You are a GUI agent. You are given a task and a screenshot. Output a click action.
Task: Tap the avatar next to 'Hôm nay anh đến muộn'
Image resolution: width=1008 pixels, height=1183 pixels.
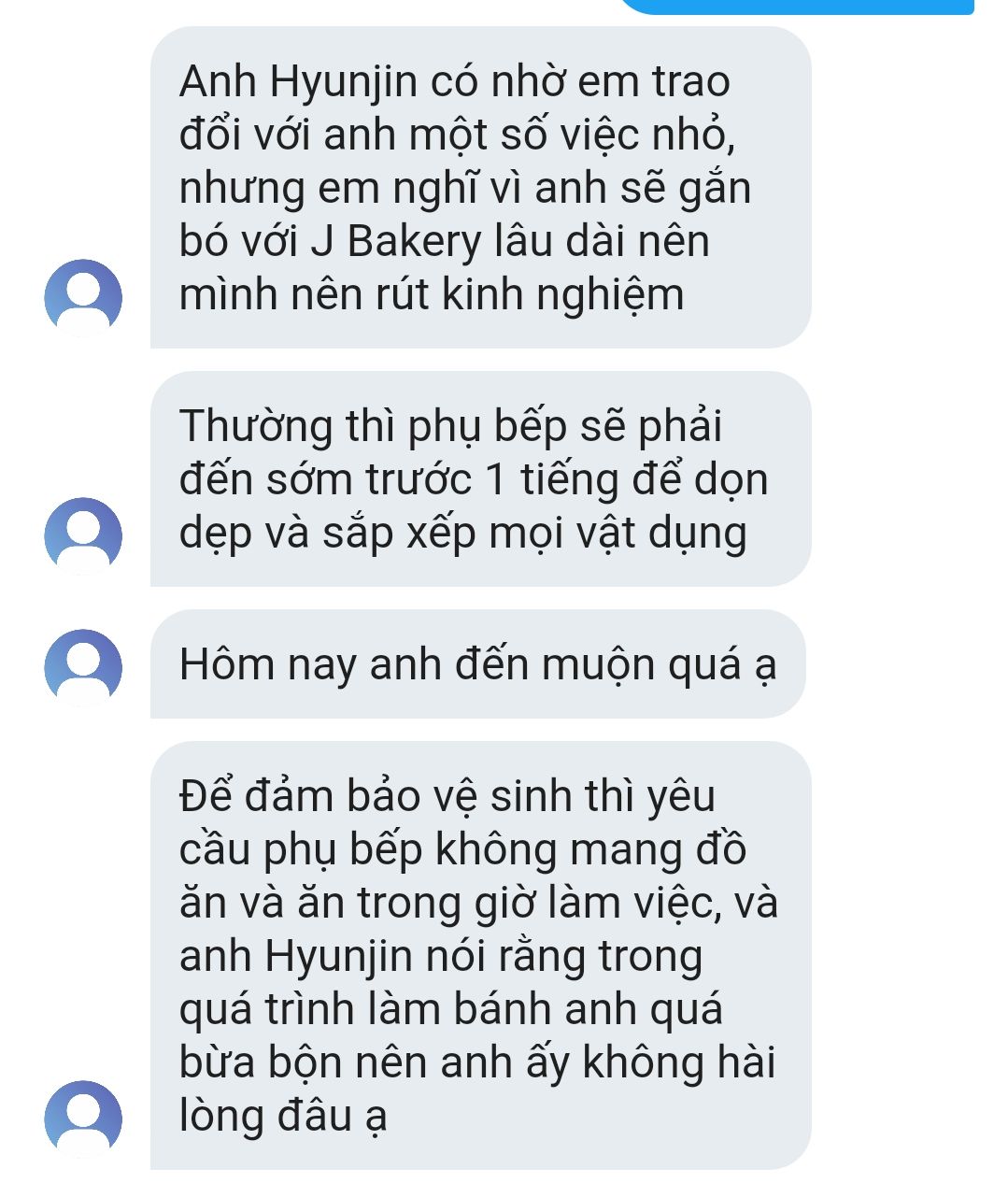[83, 668]
